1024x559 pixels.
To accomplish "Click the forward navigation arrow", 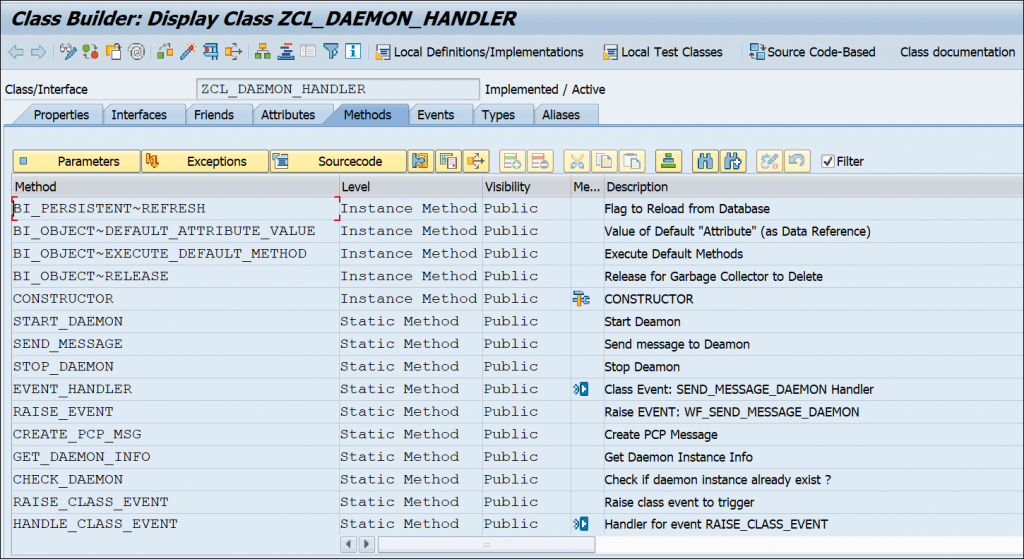I will [39, 52].
